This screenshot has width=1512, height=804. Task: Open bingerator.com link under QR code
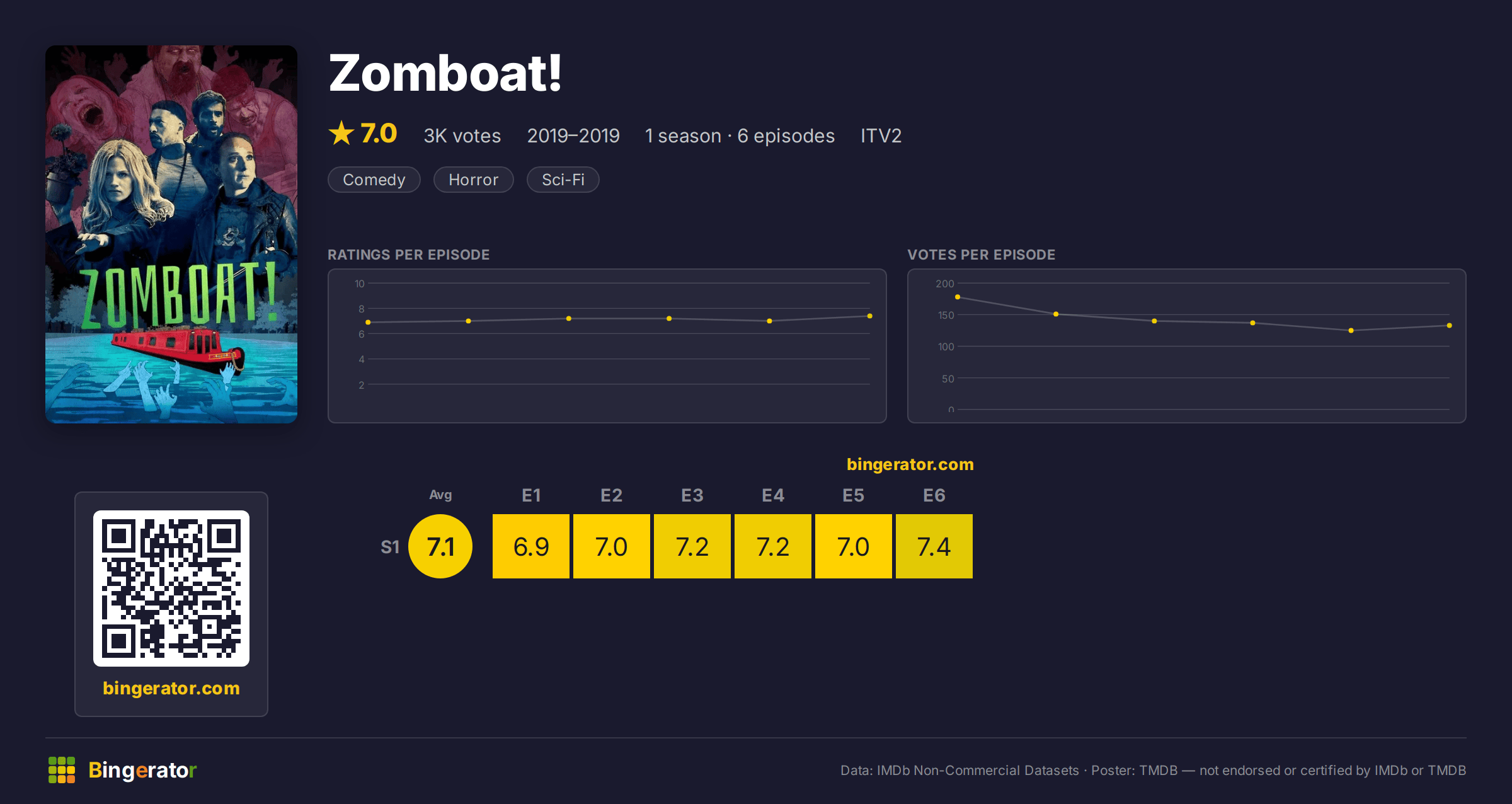point(171,688)
